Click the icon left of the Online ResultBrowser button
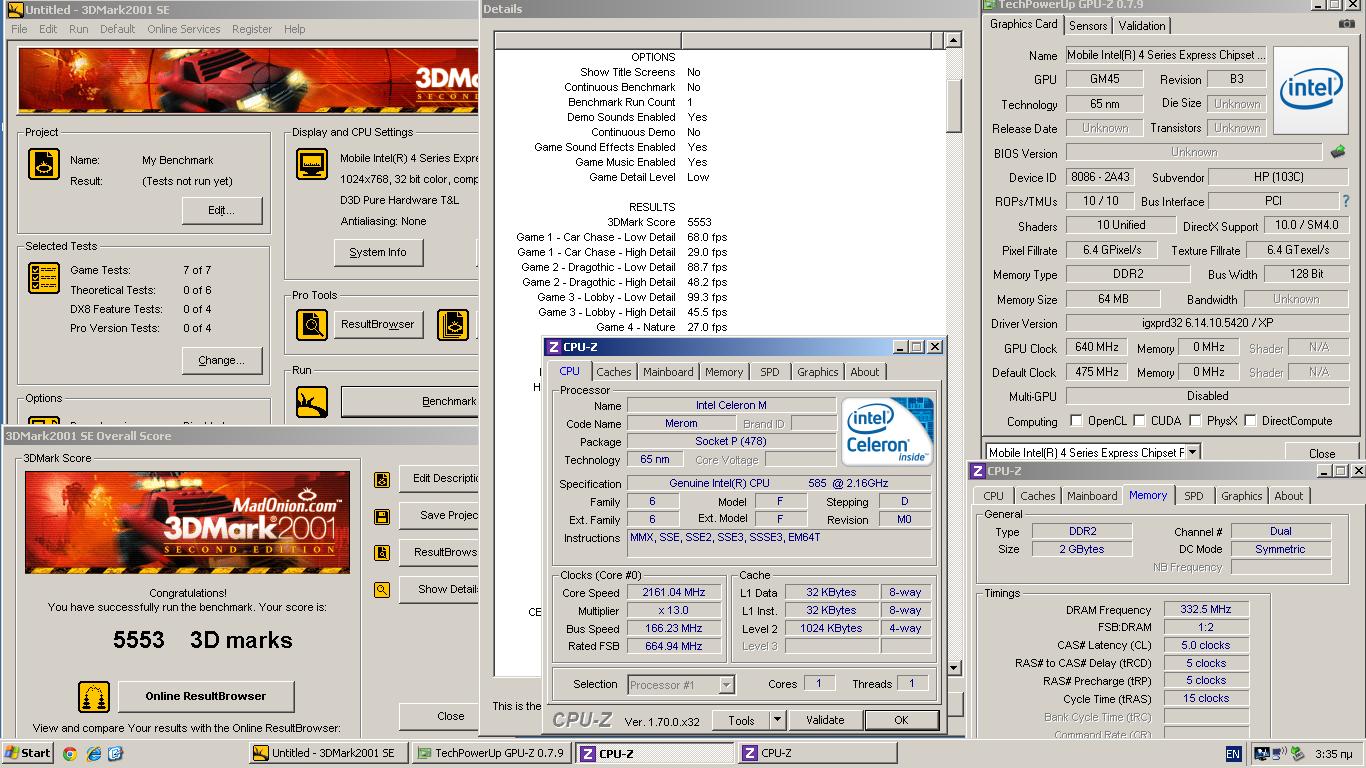1366x768 pixels. pos(94,697)
